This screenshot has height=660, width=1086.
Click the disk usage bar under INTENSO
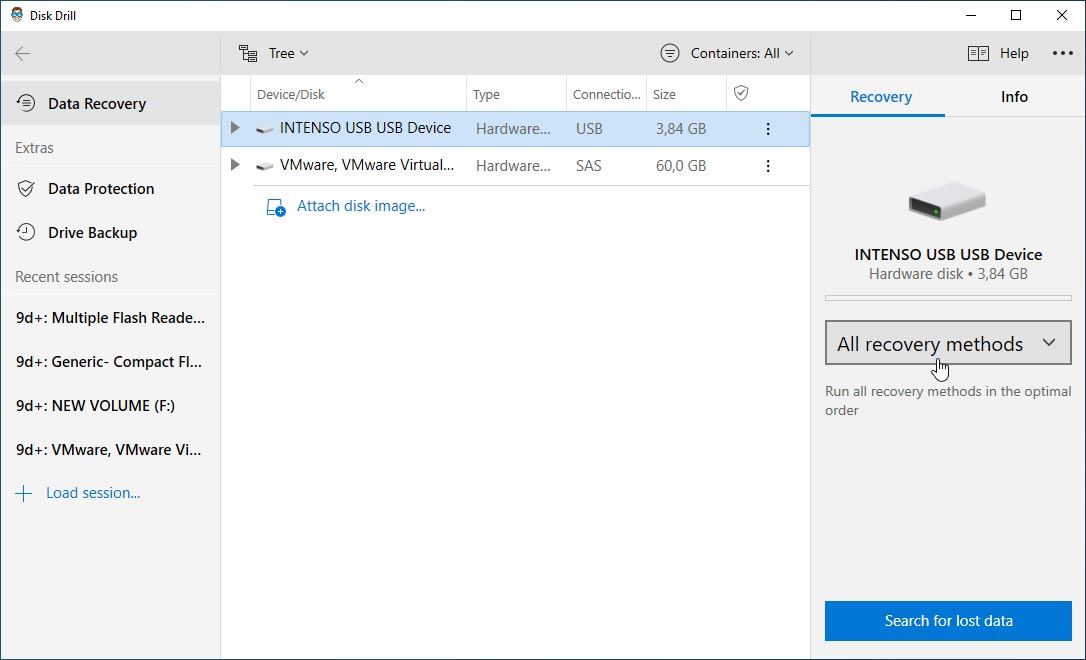tap(947, 298)
